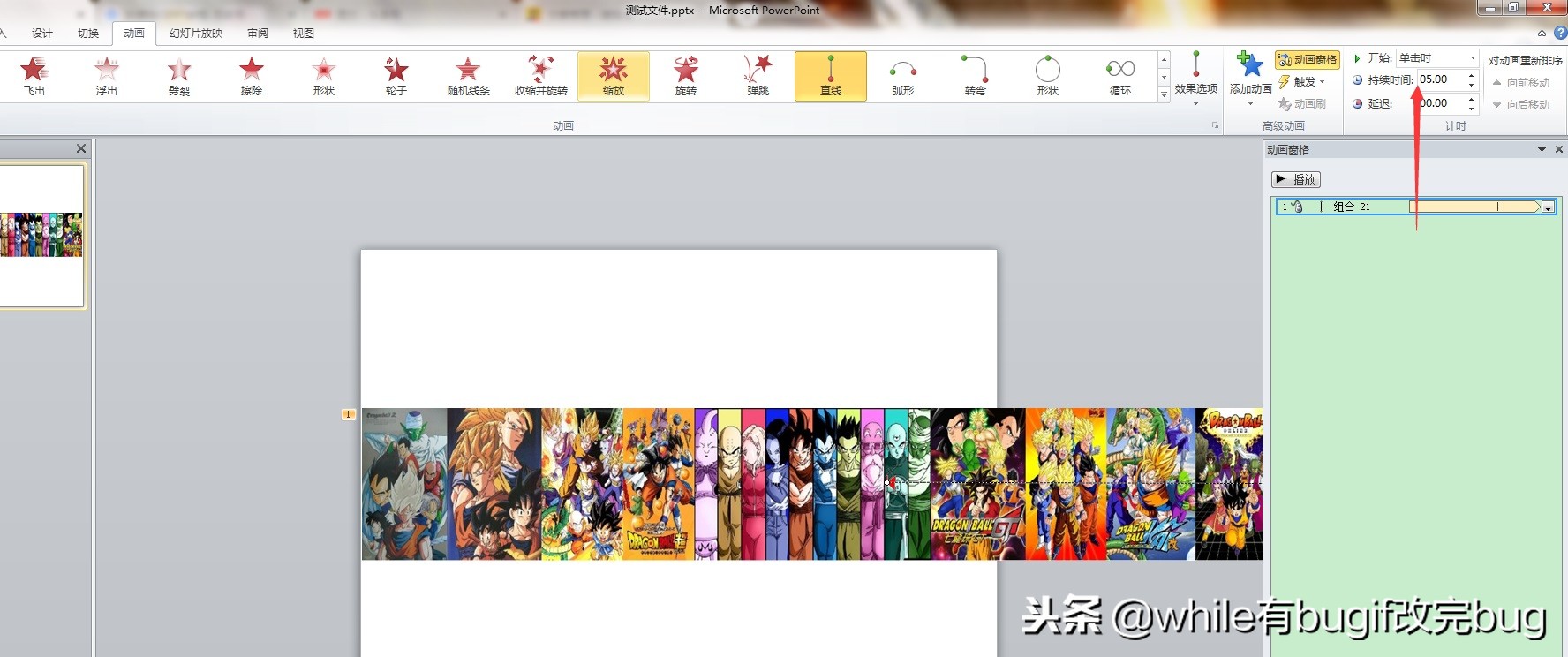Apply the 缩放 zoom animation
The width and height of the screenshot is (1568, 657).
click(614, 76)
